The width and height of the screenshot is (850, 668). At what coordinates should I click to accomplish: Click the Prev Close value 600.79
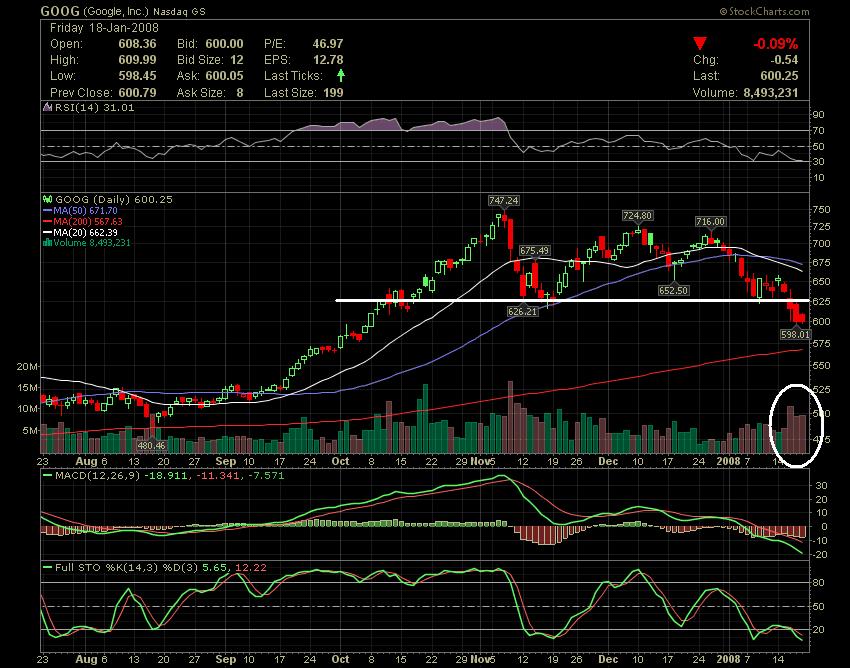[137, 93]
